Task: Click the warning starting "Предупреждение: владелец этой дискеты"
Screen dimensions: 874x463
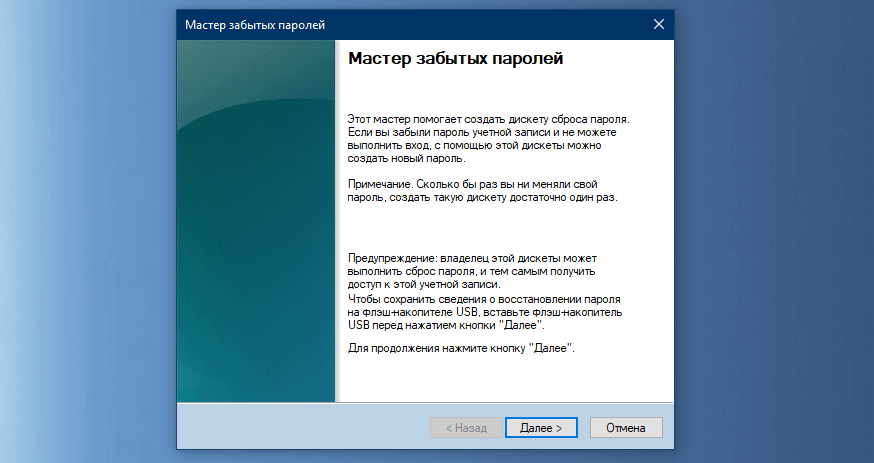Action: pos(472,271)
